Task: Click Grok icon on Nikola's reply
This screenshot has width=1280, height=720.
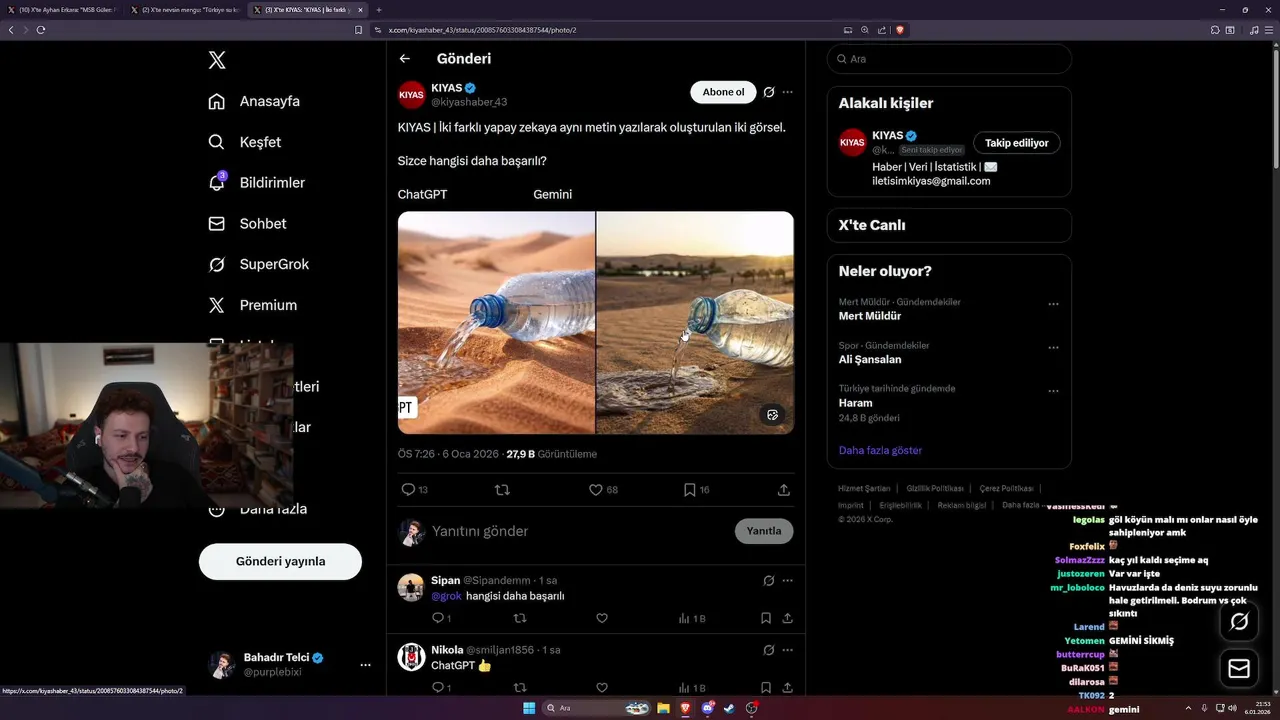Action: tap(769, 649)
